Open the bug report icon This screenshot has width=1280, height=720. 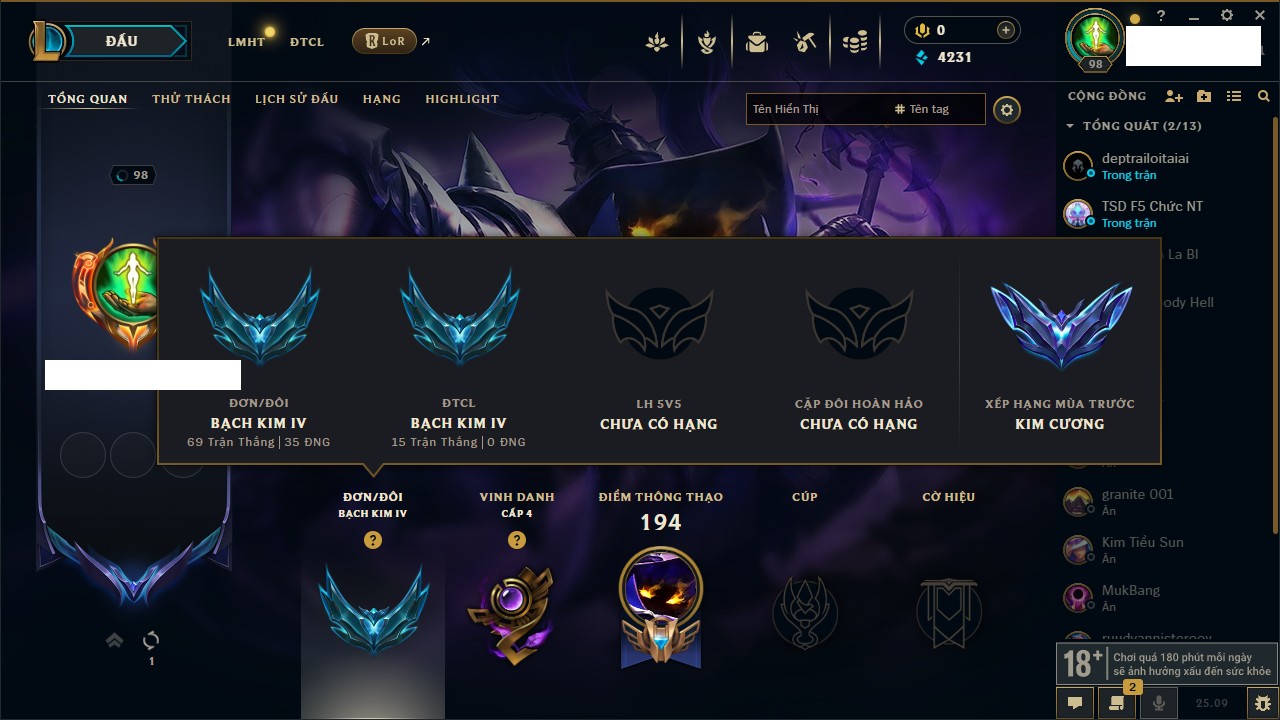click(x=1262, y=703)
